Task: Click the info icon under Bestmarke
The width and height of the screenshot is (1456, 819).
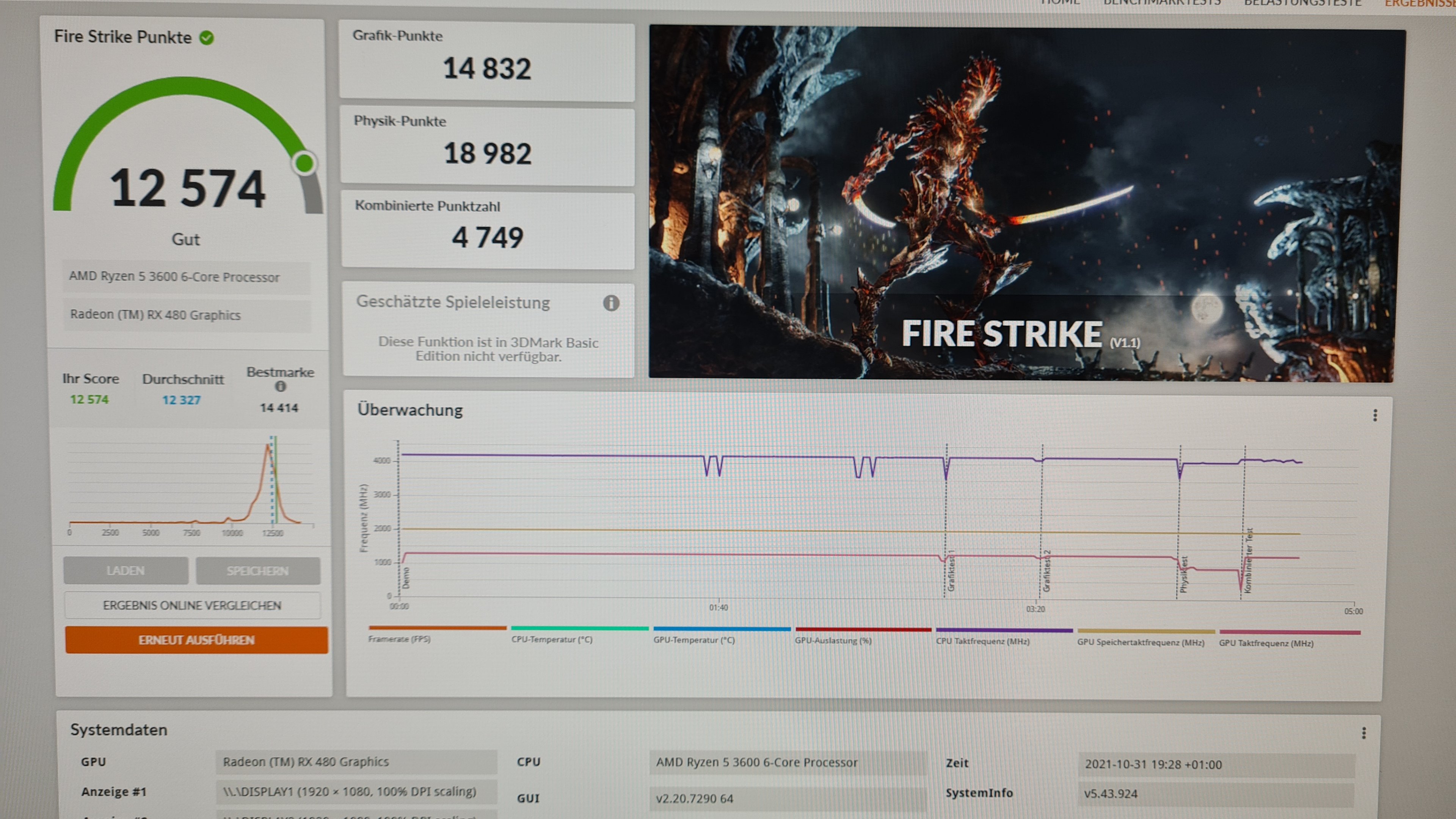Action: coord(280,387)
